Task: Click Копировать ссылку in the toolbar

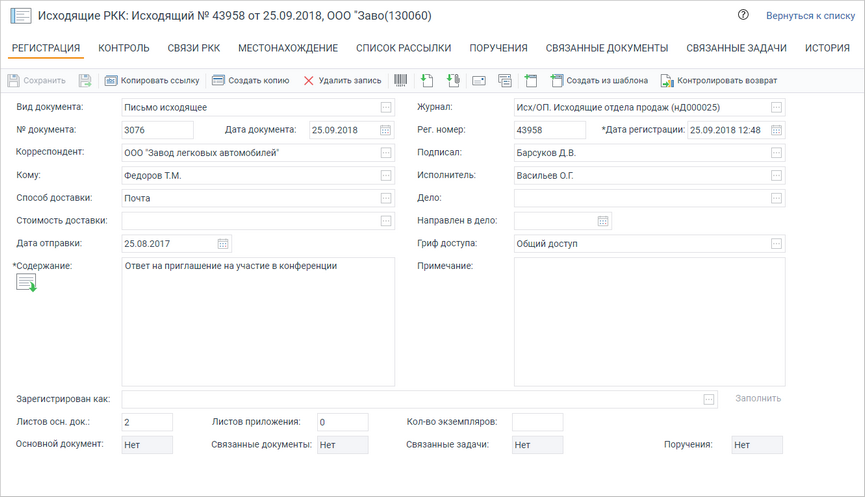Action: pyautogui.click(x=152, y=81)
